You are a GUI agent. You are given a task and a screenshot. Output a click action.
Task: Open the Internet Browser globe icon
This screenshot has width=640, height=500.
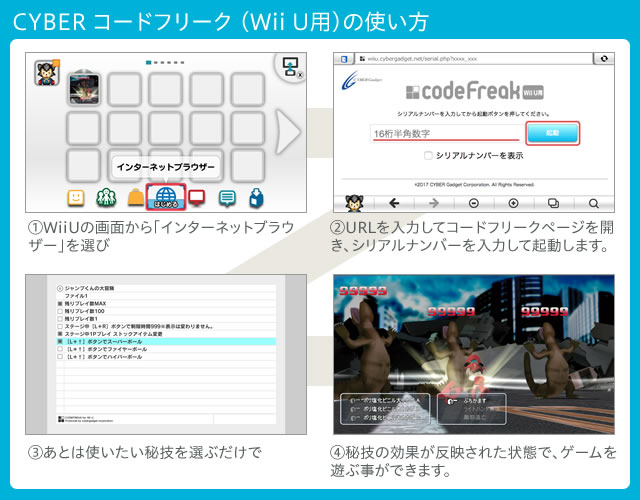[166, 197]
